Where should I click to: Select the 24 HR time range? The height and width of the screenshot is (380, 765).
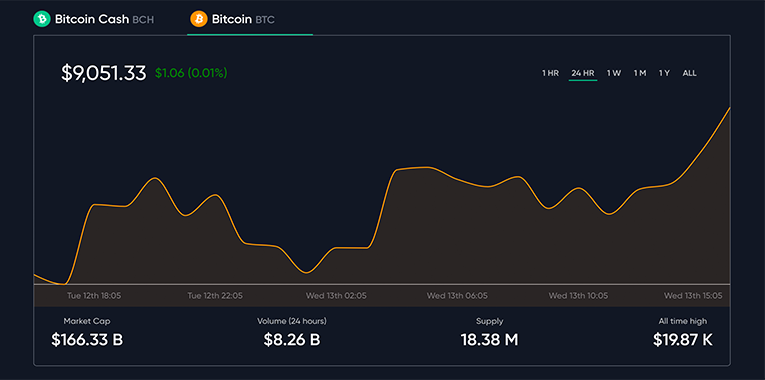pos(583,73)
